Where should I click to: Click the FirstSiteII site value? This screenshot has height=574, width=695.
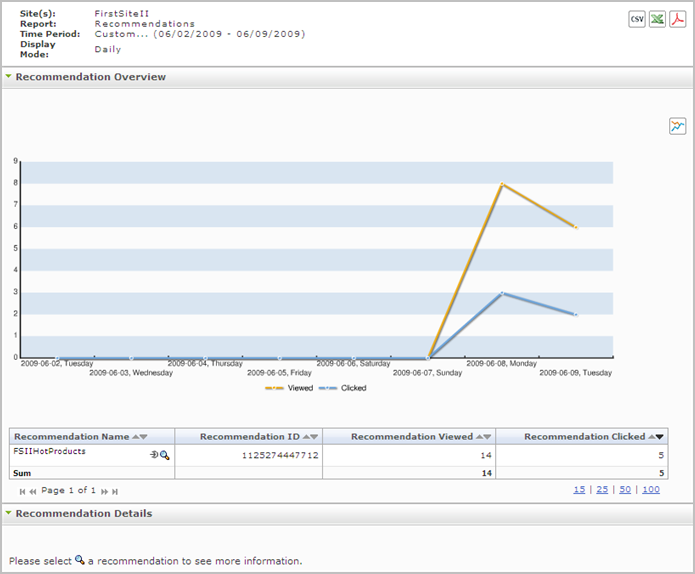tap(121, 14)
